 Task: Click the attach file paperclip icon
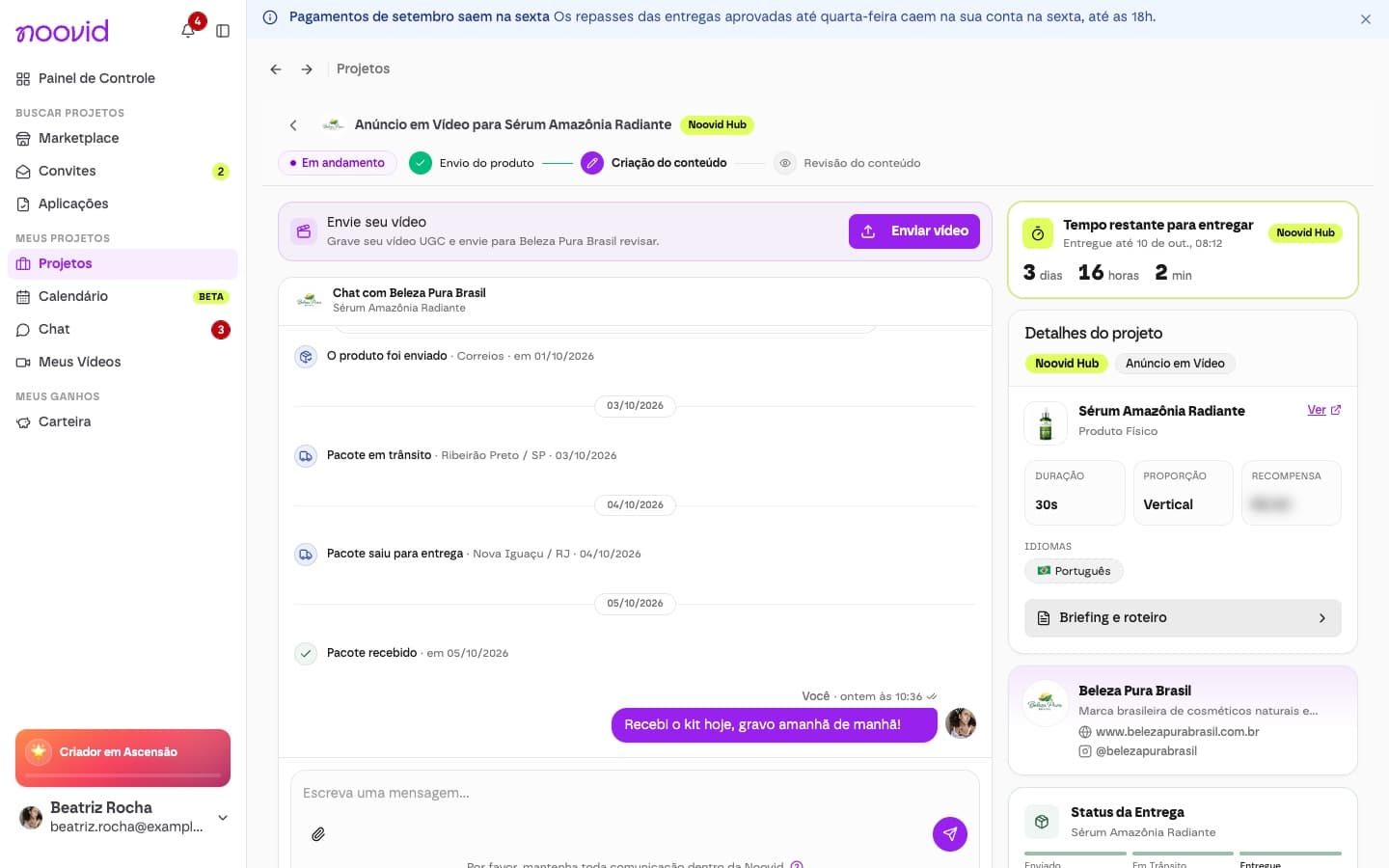318,834
